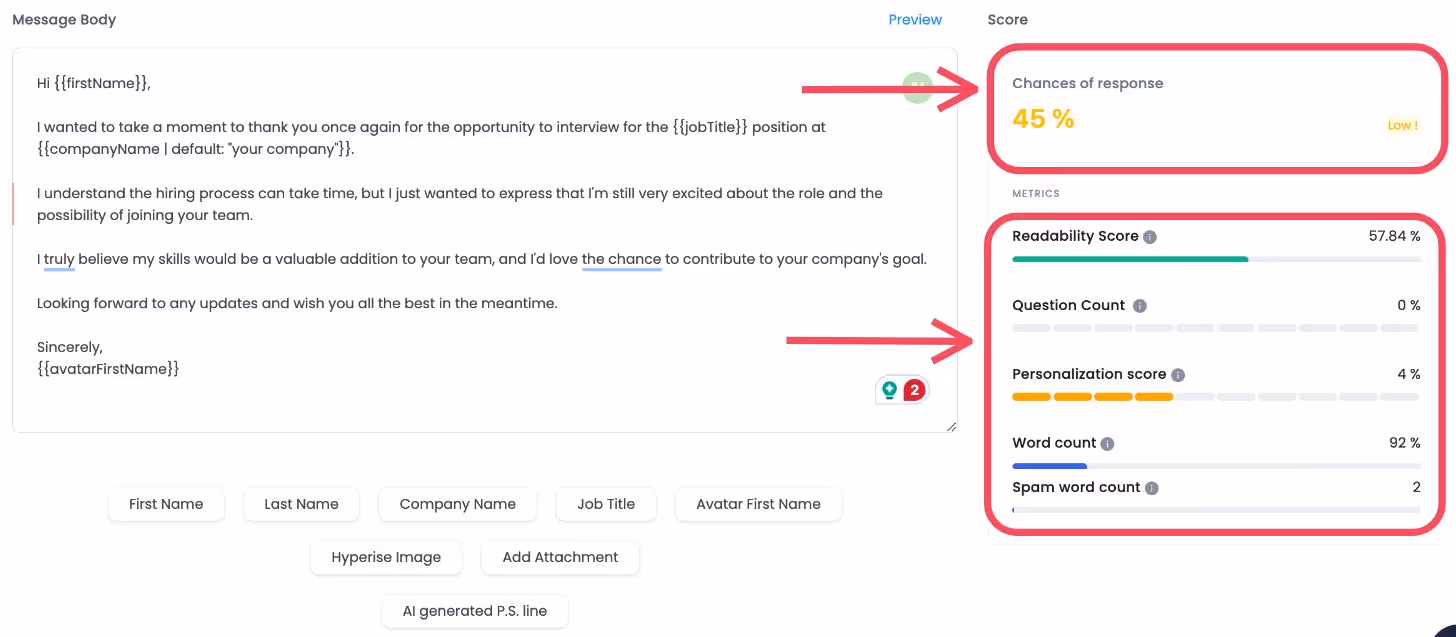Select the Message Body section header
1456x637 pixels.
pyautogui.click(x=63, y=19)
